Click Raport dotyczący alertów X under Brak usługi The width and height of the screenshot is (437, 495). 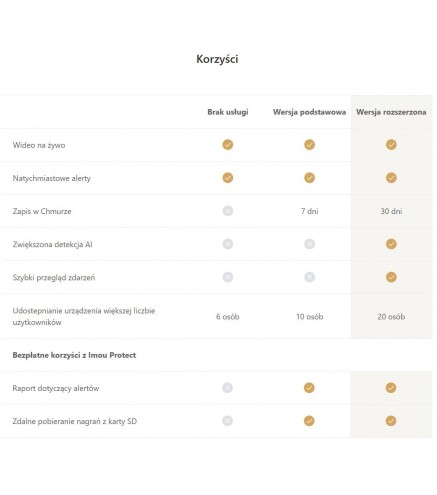pyautogui.click(x=227, y=388)
